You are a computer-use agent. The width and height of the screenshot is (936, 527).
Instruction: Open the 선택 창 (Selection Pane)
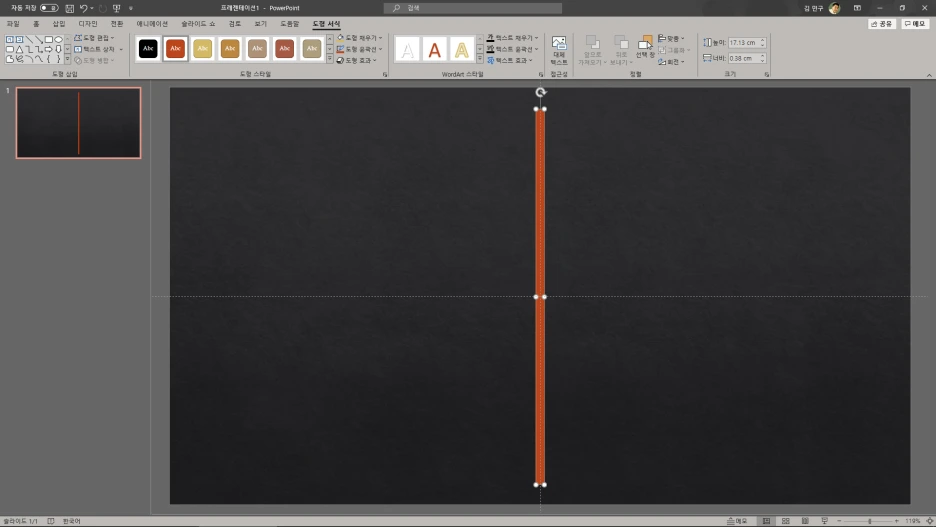point(645,47)
